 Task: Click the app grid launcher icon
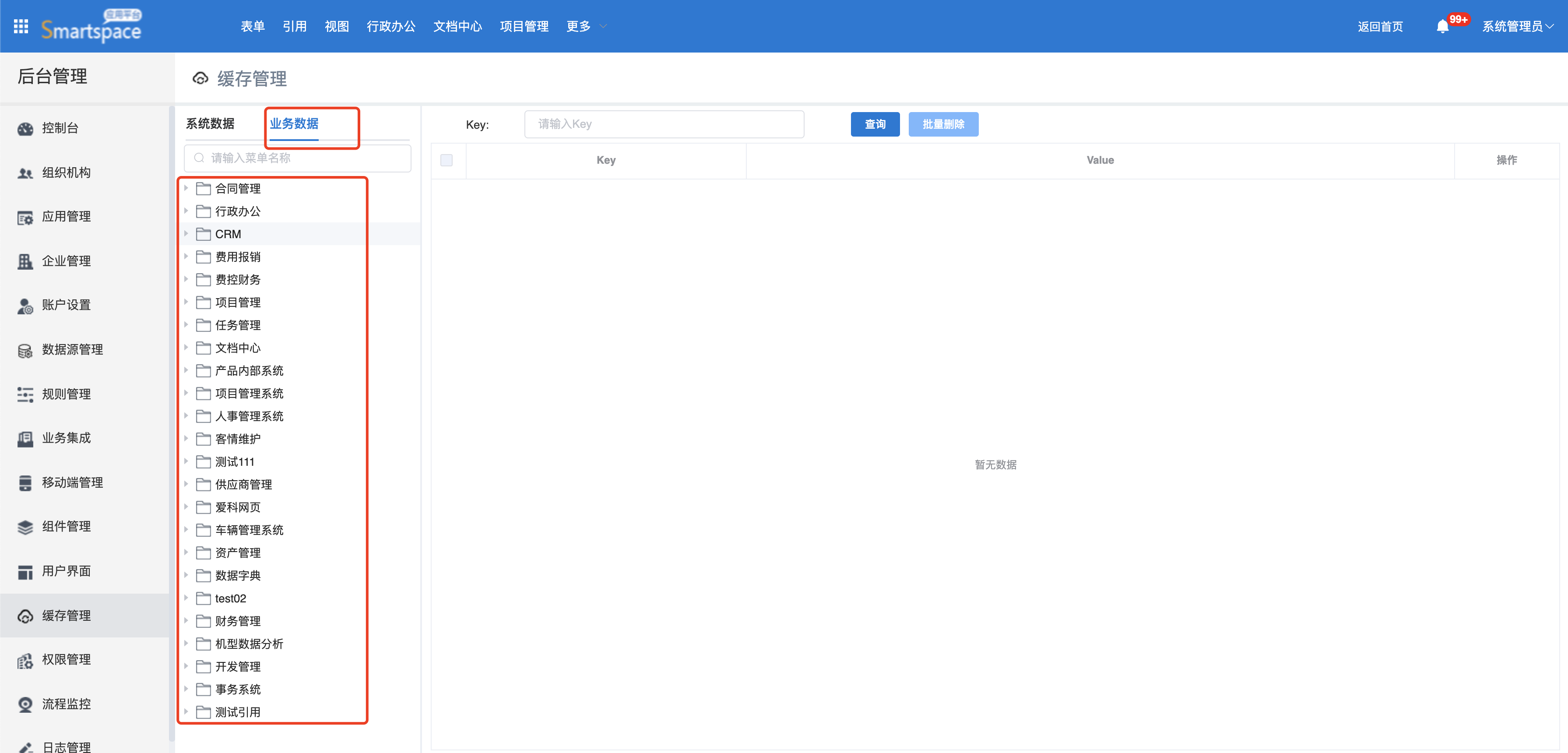(x=21, y=26)
